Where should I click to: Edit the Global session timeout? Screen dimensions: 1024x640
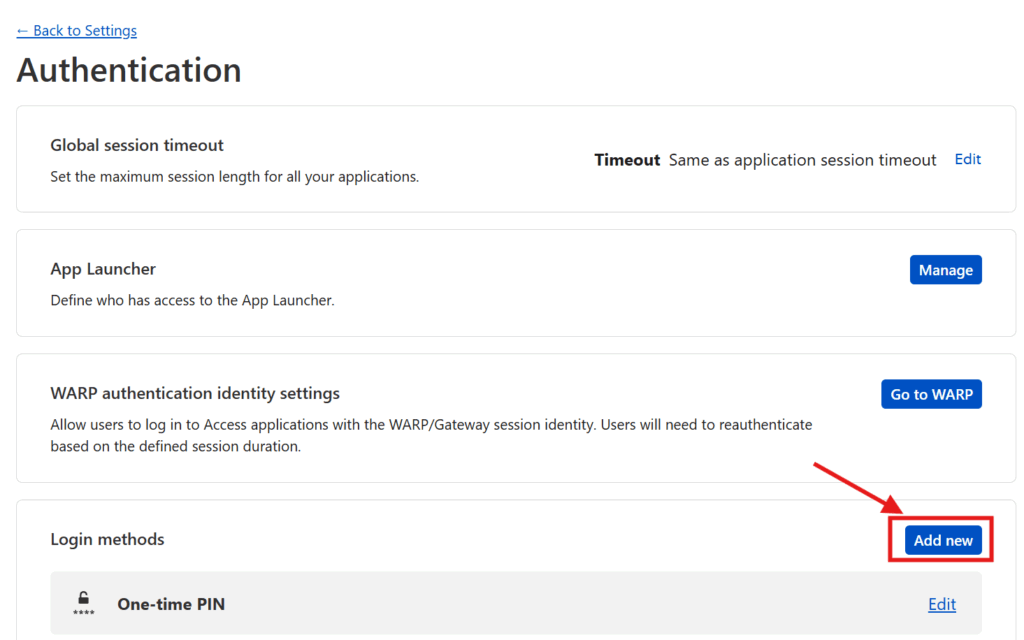[967, 159]
